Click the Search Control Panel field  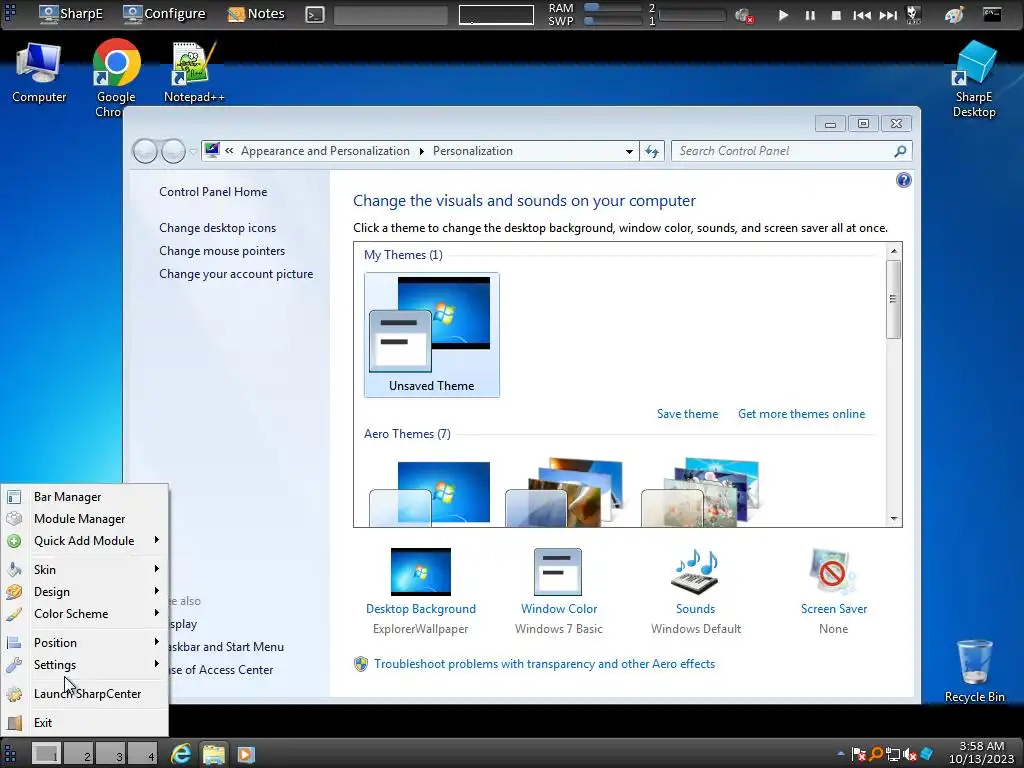point(792,152)
